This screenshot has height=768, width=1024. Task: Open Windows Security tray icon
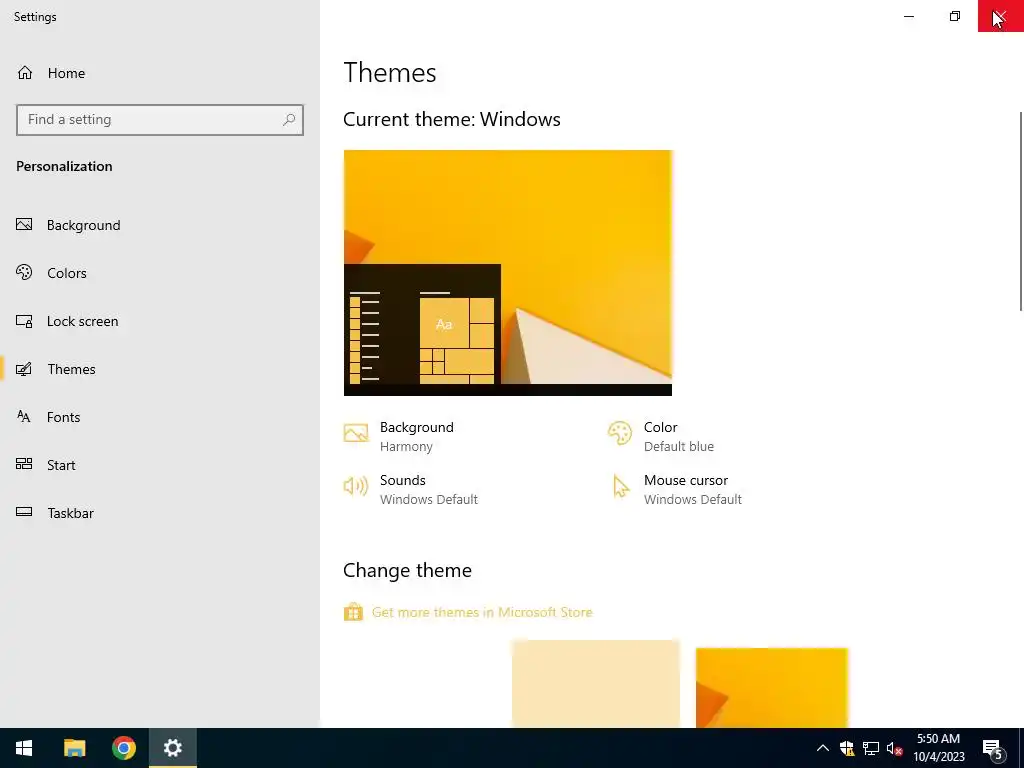[x=847, y=748]
